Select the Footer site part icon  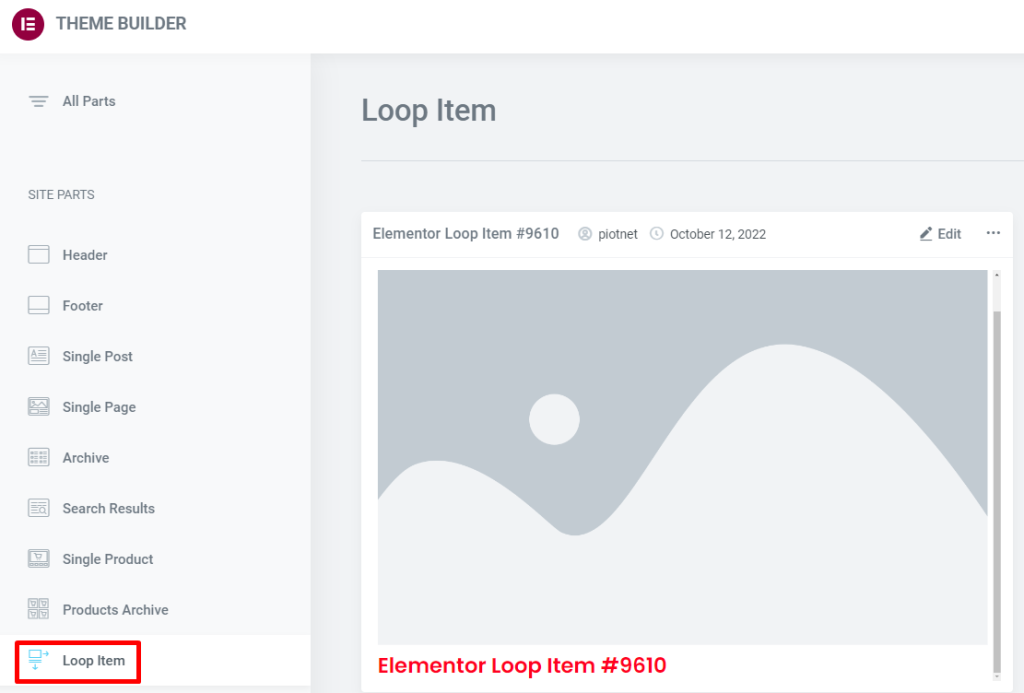pyautogui.click(x=38, y=305)
